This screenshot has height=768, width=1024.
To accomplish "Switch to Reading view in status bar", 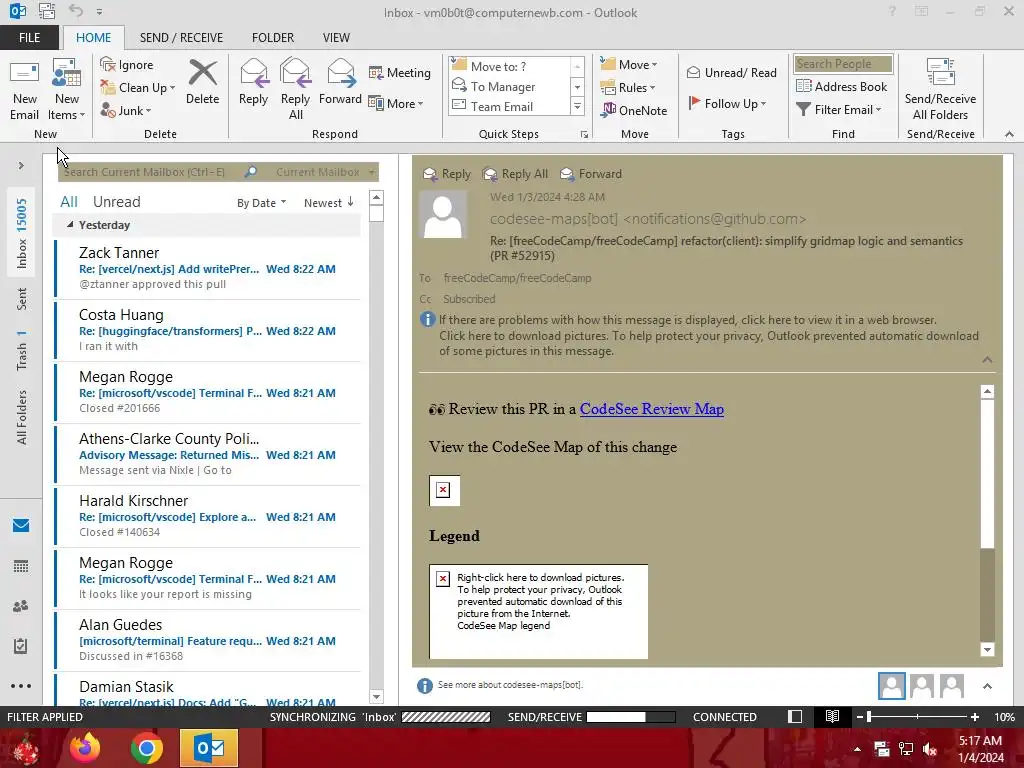I will point(832,716).
